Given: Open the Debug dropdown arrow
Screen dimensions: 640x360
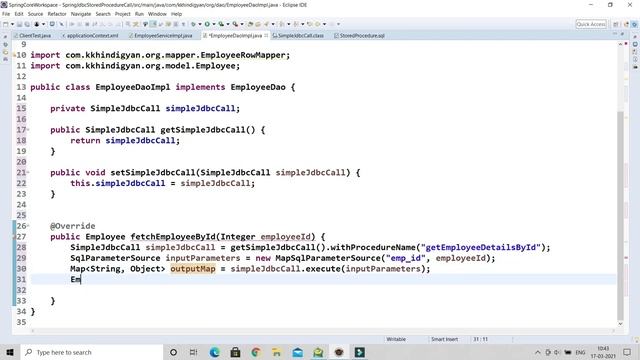Looking at the screenshot, I should (x=200, y=24).
